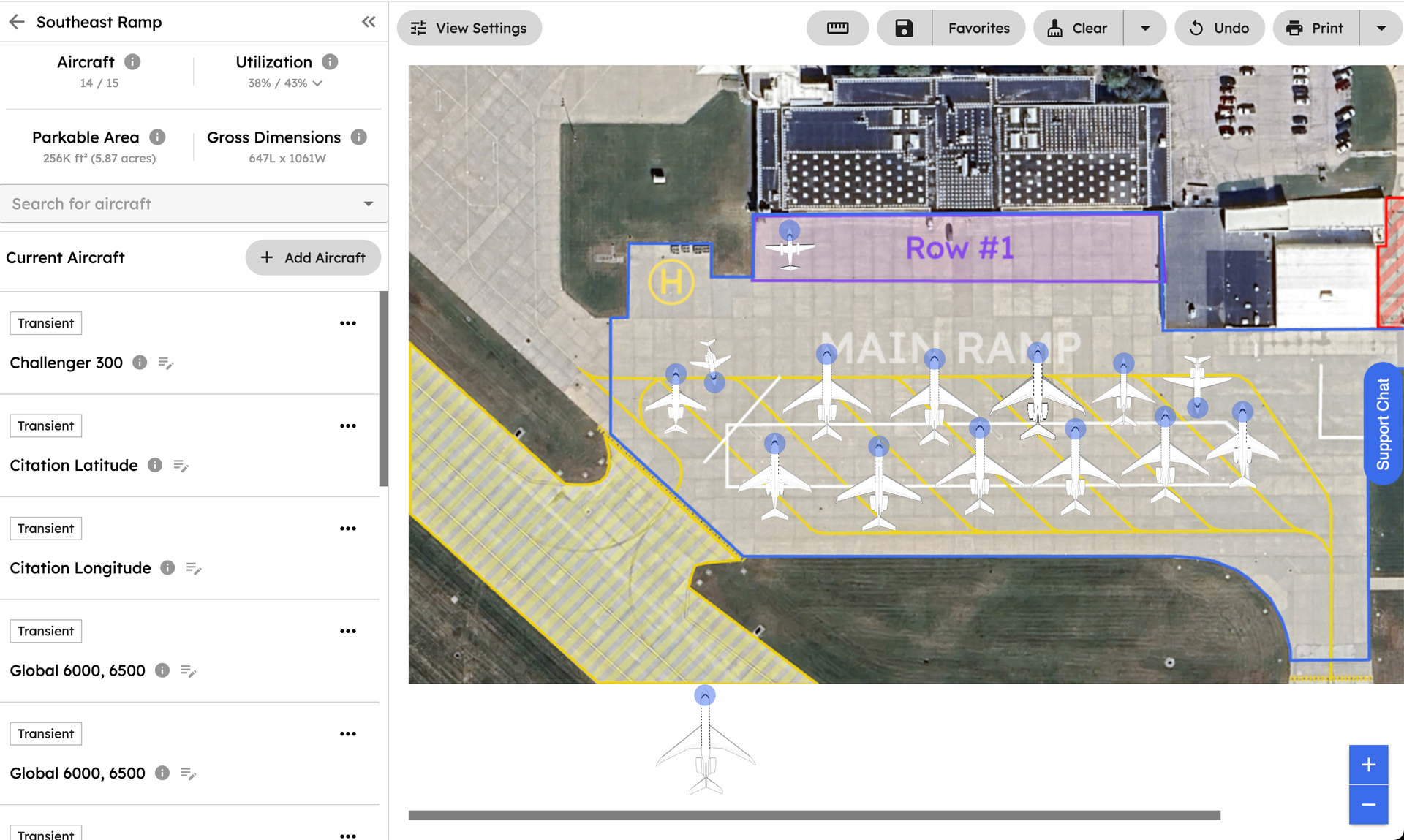The height and width of the screenshot is (840, 1404).
Task: Select the Current Aircraft heading
Action: click(x=65, y=257)
